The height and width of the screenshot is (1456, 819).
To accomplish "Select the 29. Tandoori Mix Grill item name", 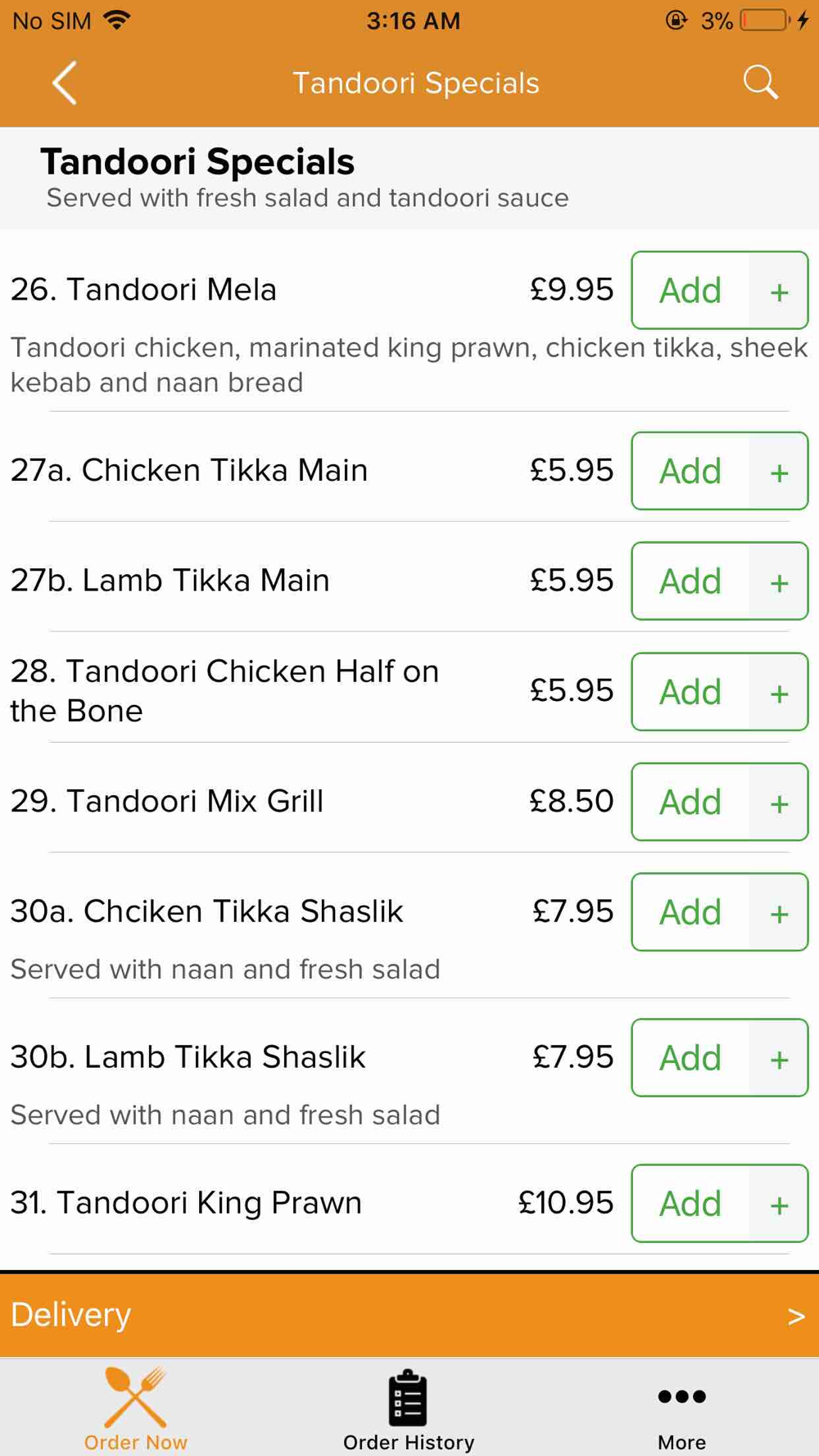I will [x=167, y=801].
